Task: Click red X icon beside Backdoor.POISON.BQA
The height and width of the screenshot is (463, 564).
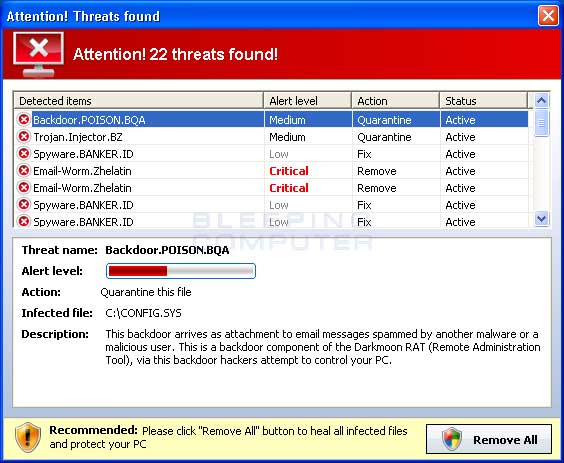Action: tap(24, 119)
